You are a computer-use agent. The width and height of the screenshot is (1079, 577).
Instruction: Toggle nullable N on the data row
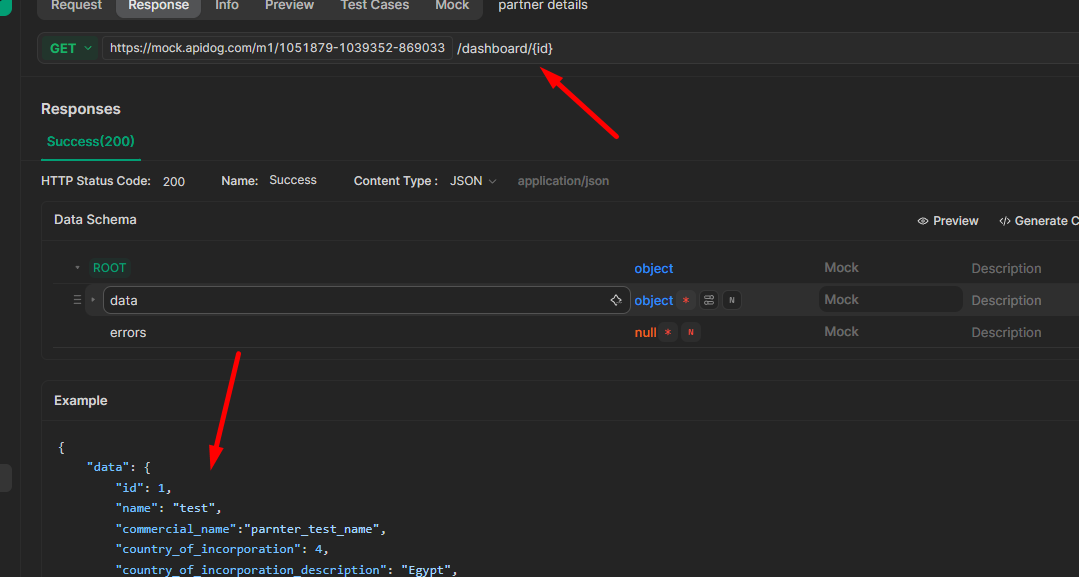click(731, 300)
